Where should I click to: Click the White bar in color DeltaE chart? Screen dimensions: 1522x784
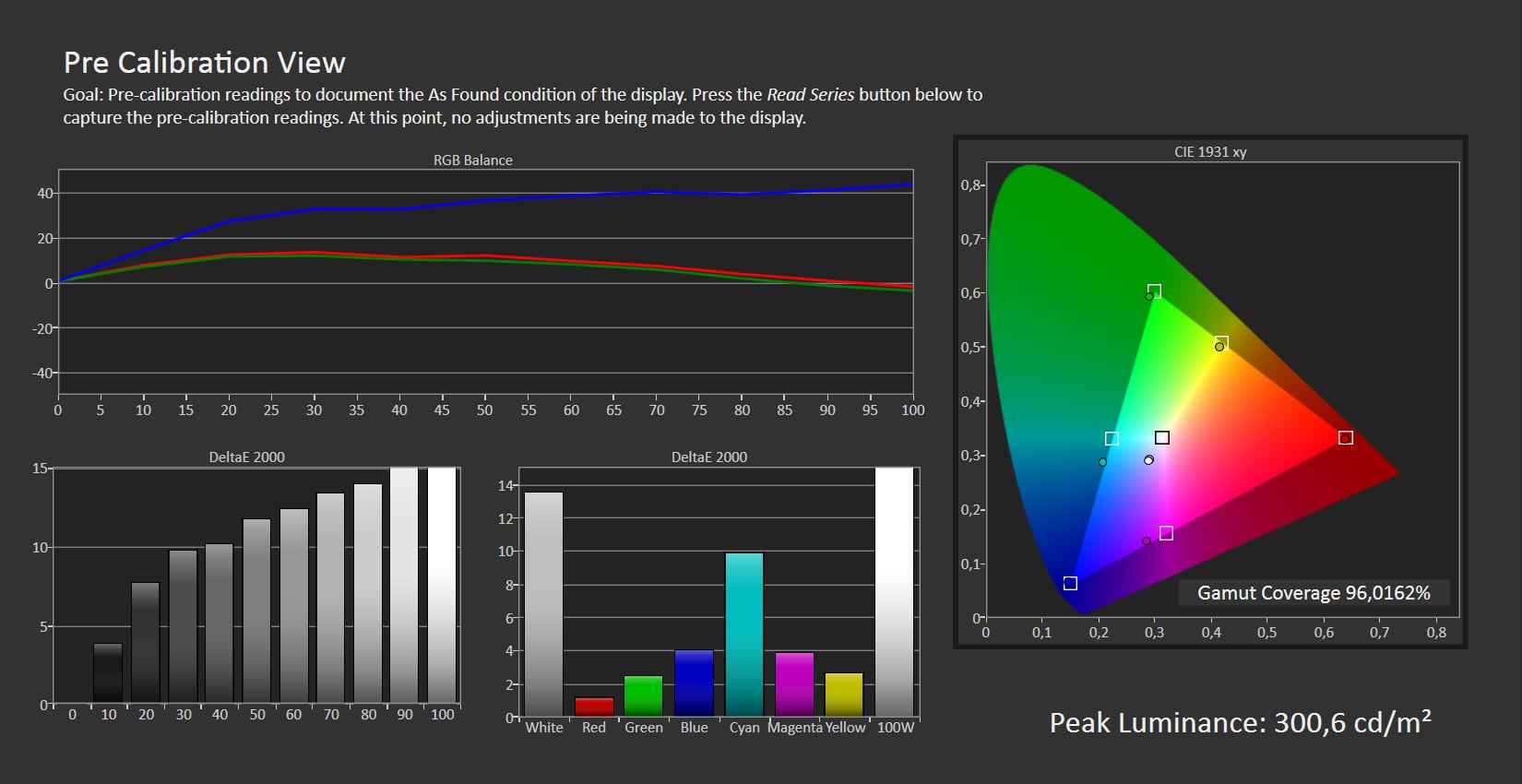543,604
